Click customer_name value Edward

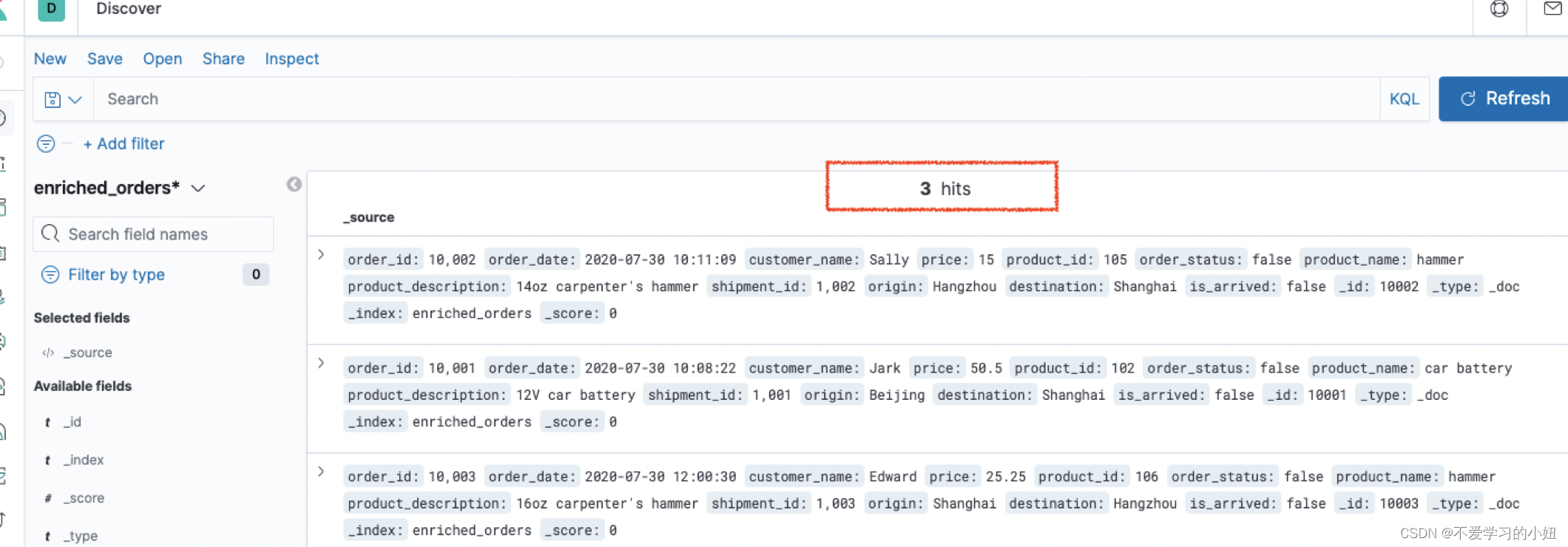click(893, 477)
